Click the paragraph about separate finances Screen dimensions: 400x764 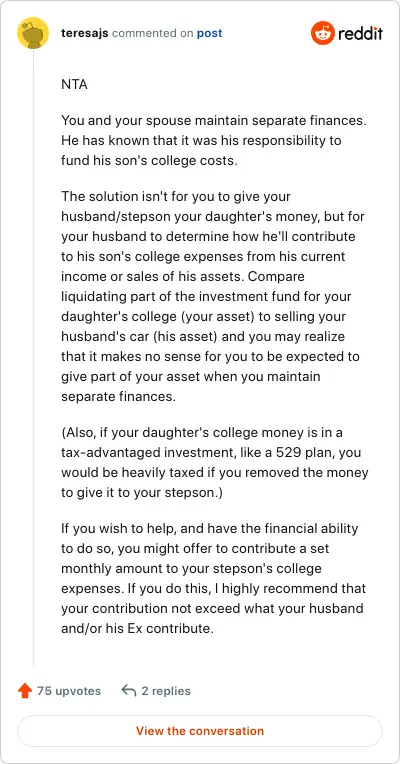coord(213,140)
